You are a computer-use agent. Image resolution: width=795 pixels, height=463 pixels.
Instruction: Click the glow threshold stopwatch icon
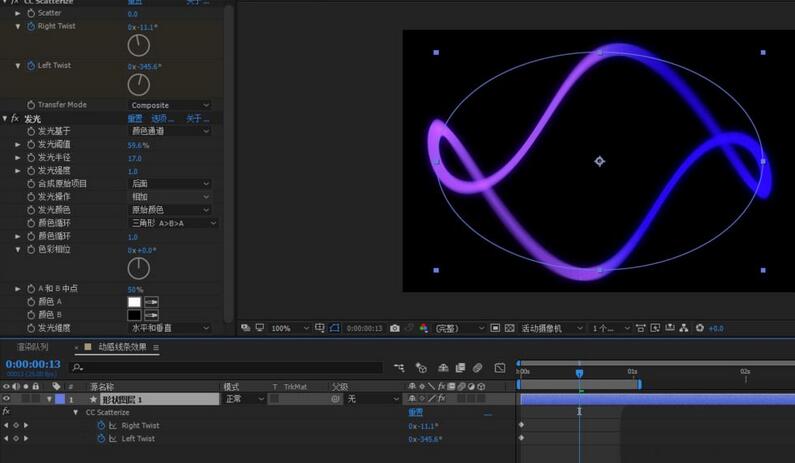[31, 145]
